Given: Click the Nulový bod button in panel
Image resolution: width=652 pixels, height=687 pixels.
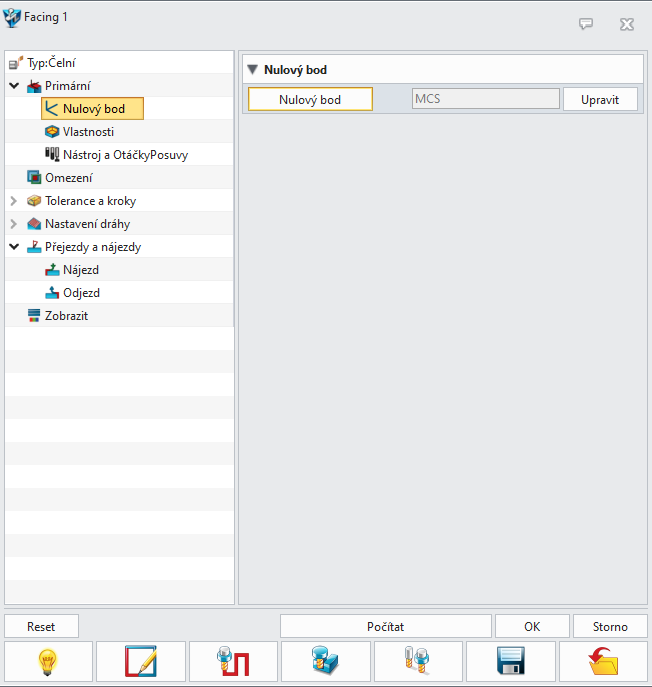Looking at the screenshot, I should click(x=310, y=99).
